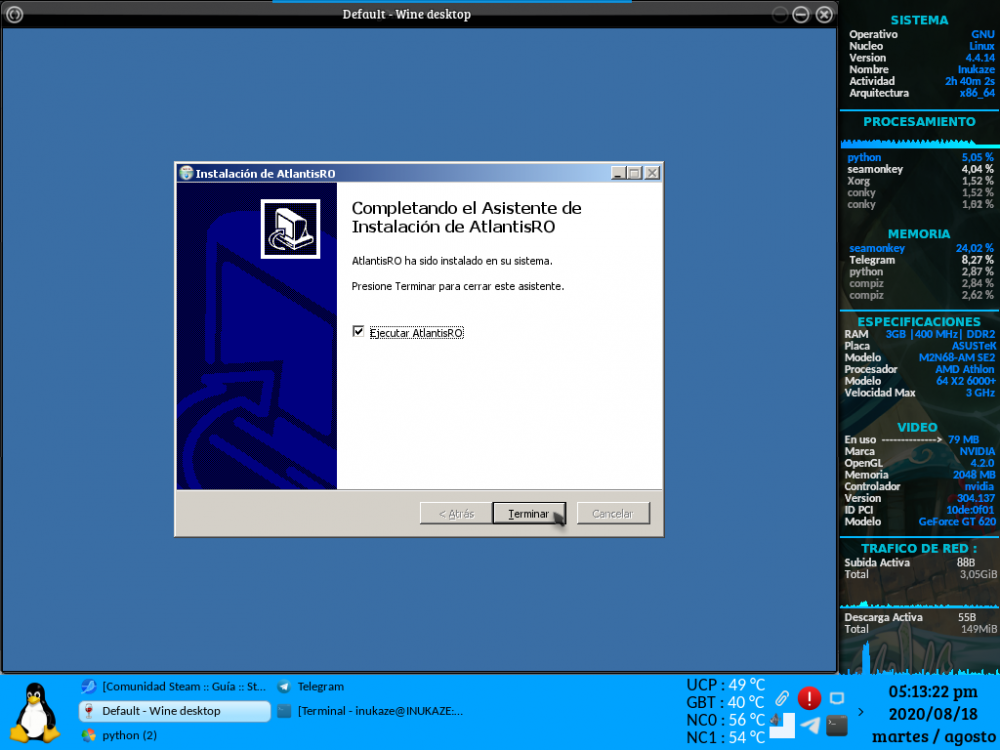Expand the system tray hidden icons arrow
1000x750 pixels.
[x=861, y=712]
